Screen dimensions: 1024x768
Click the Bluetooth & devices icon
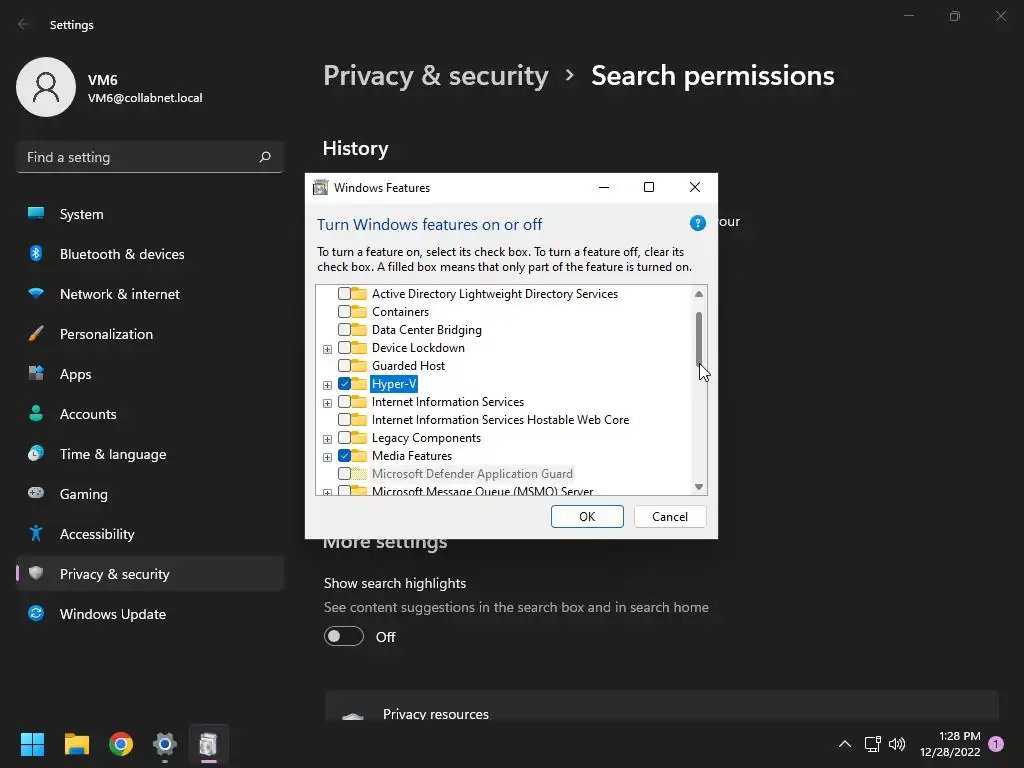coord(36,254)
